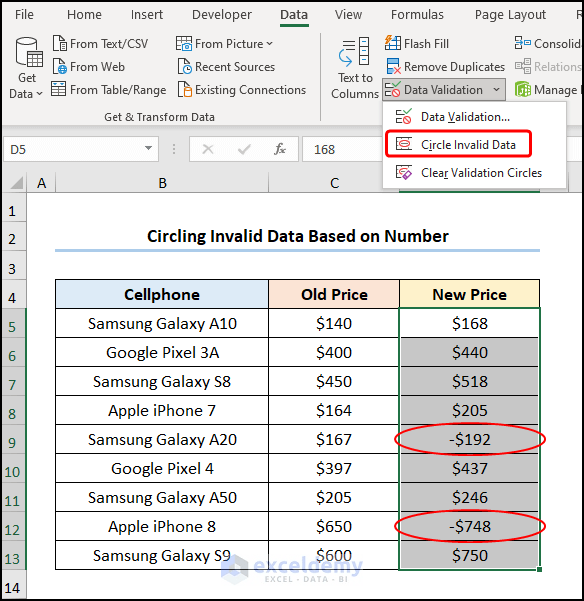Select the Cellphone header cell
This screenshot has height=601, width=584.
click(x=162, y=294)
